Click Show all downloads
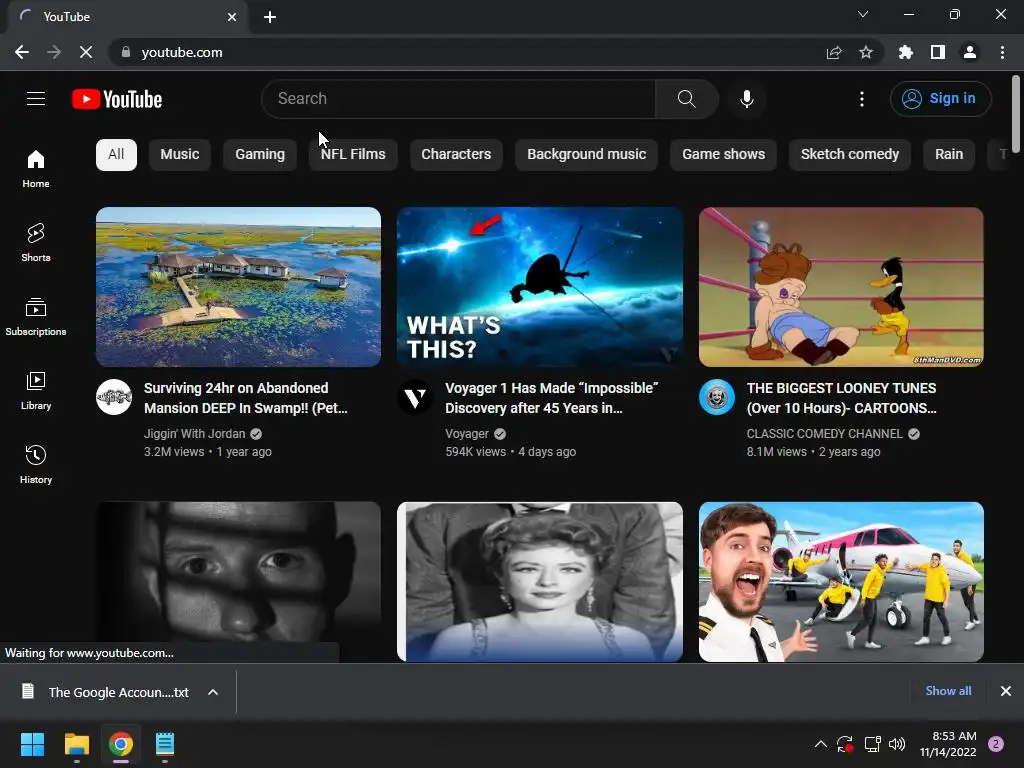The height and width of the screenshot is (768, 1024). [948, 691]
